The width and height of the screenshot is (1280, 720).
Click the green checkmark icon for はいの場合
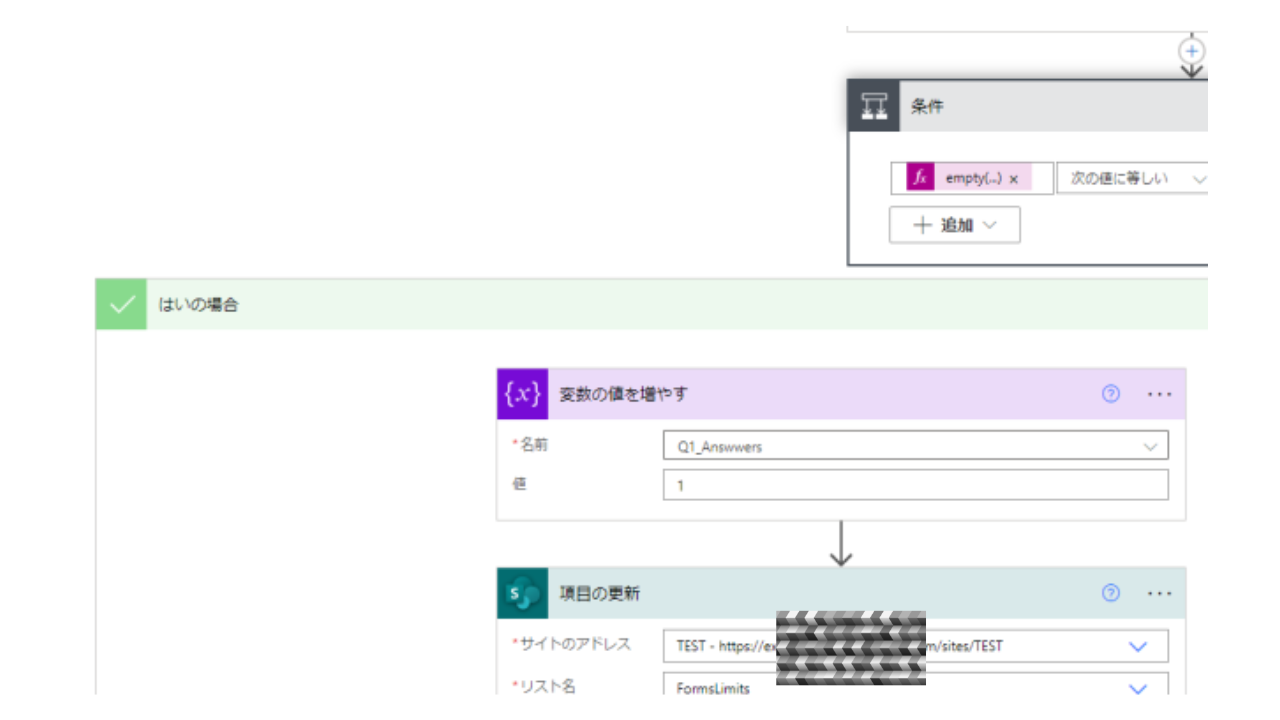click(121, 305)
